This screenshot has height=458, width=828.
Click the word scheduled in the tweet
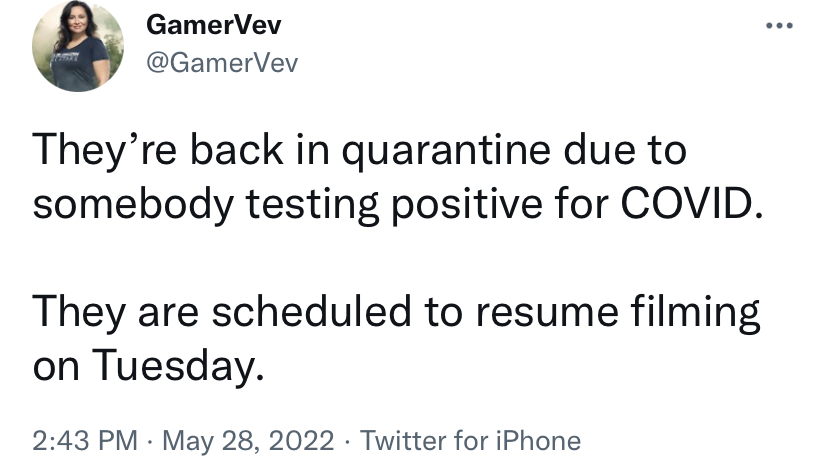tap(312, 311)
